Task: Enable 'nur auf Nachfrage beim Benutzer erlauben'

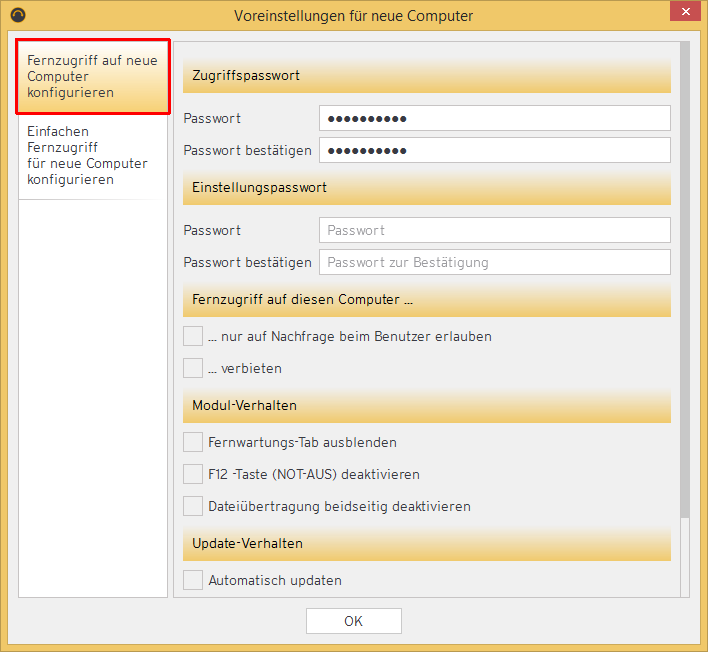Action: [x=193, y=336]
